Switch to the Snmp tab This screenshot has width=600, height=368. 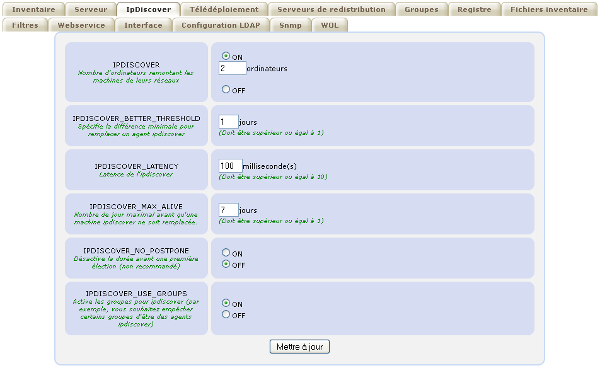(290, 25)
